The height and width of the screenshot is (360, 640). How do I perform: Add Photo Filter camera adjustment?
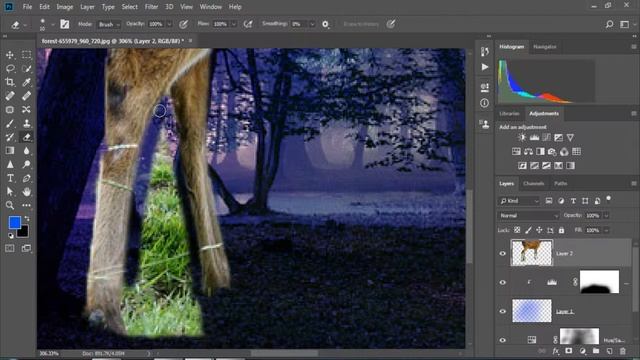(552, 152)
